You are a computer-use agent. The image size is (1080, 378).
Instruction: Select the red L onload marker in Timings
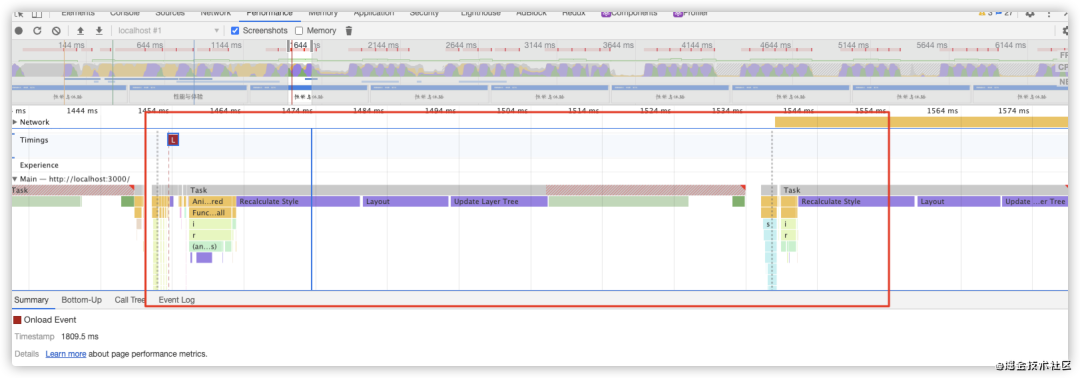coord(173,140)
